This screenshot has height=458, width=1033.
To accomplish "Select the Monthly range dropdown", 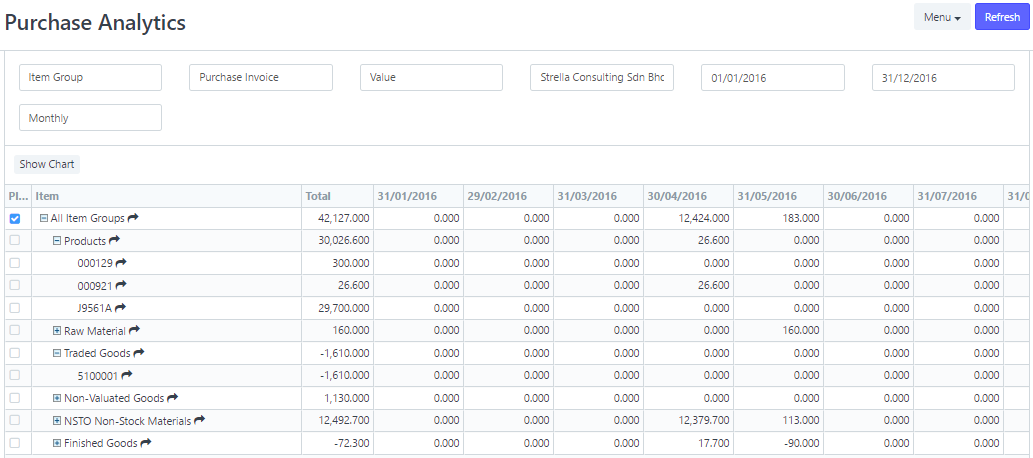I will (x=90, y=118).
